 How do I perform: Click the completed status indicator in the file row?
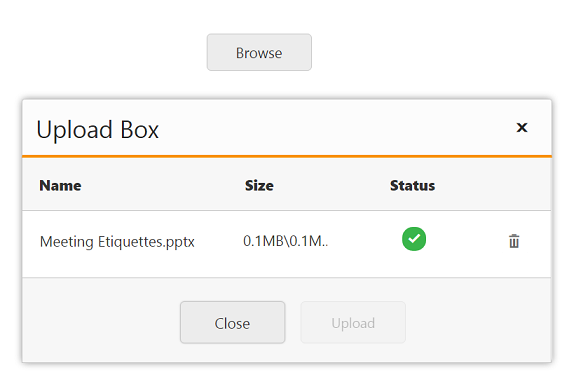coord(414,239)
